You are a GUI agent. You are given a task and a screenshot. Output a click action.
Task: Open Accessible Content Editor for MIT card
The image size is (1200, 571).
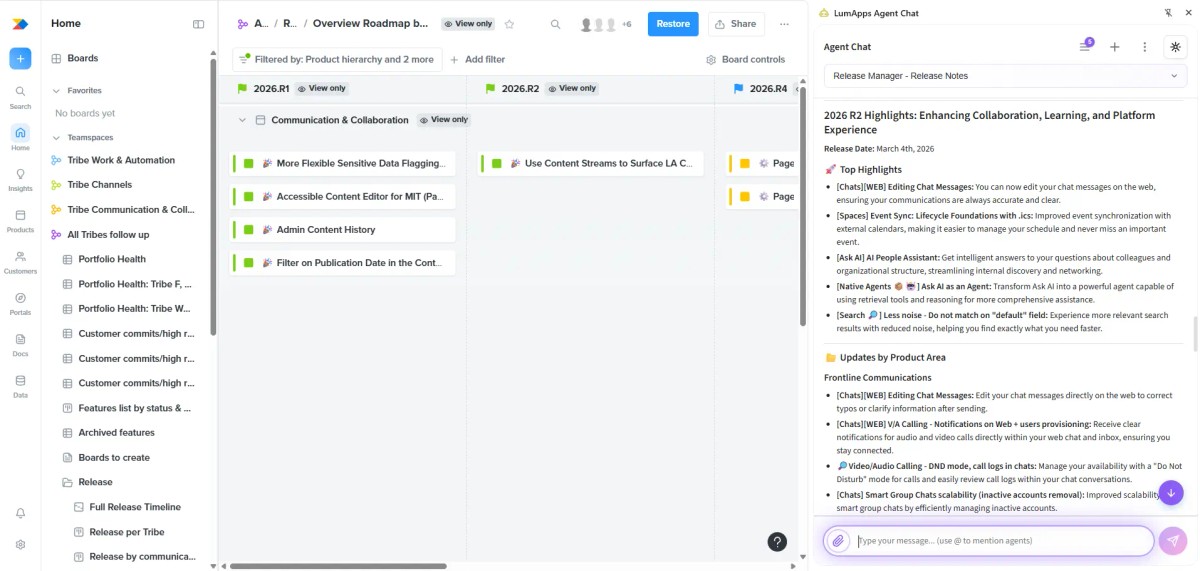coord(343,197)
